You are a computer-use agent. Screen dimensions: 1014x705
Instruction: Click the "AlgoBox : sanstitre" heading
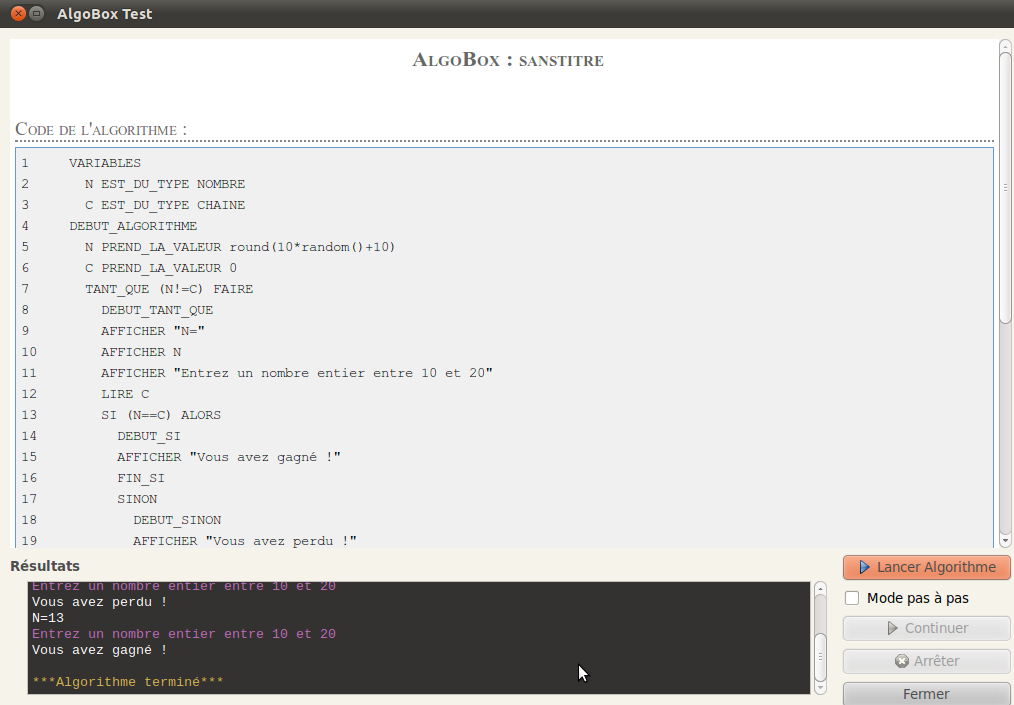(507, 61)
